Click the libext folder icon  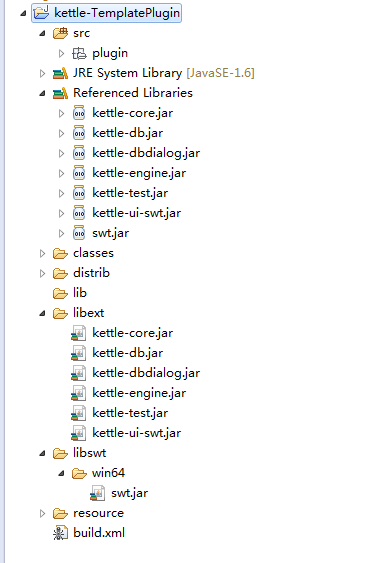60,313
